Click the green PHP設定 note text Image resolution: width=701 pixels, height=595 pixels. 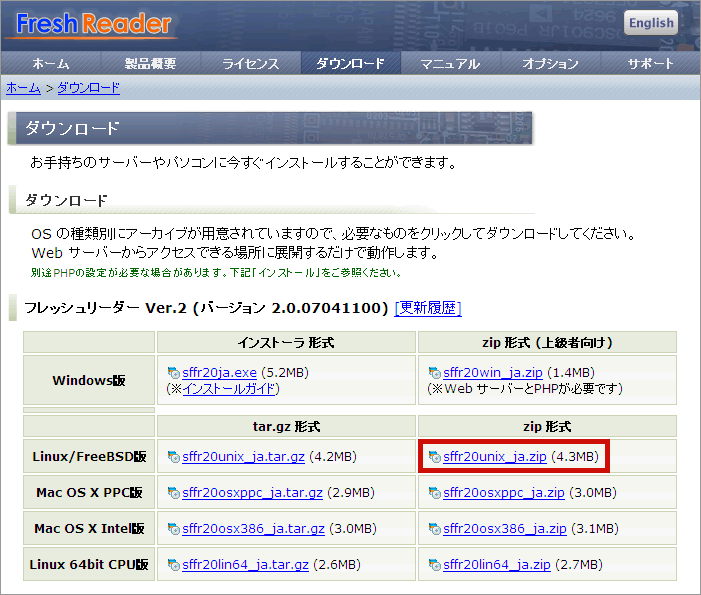click(216, 273)
